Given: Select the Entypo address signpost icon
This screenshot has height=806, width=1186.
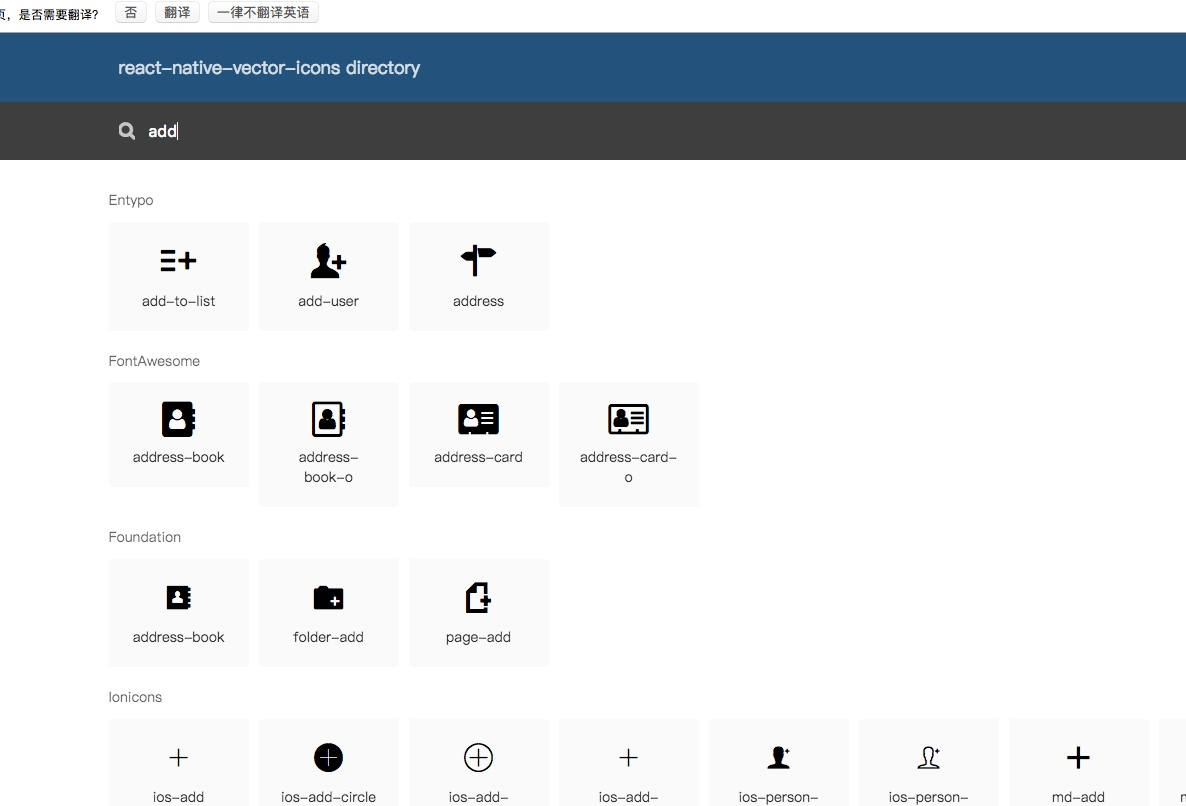Looking at the screenshot, I should click(478, 261).
